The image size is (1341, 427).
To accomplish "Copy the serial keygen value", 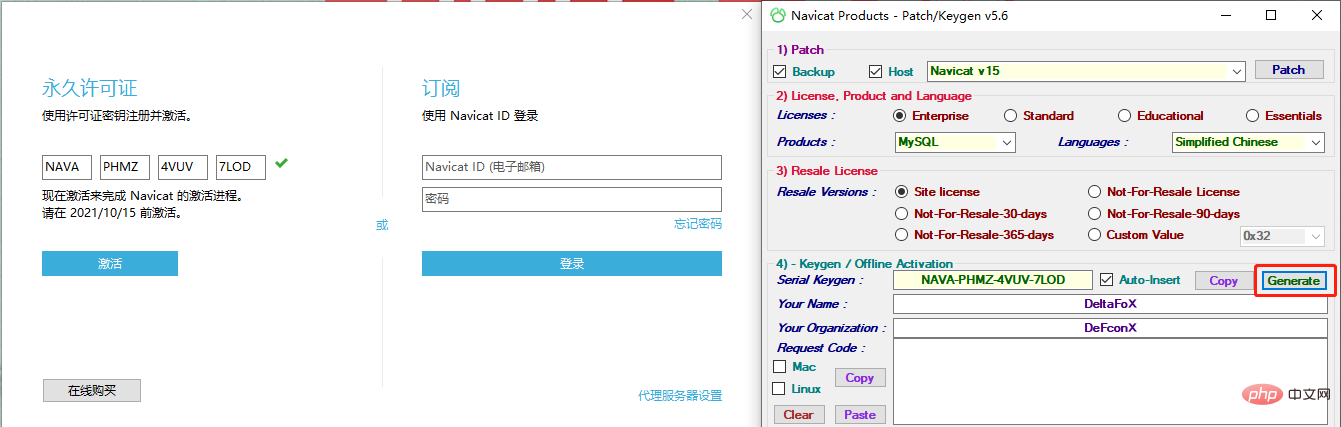I will (1223, 281).
